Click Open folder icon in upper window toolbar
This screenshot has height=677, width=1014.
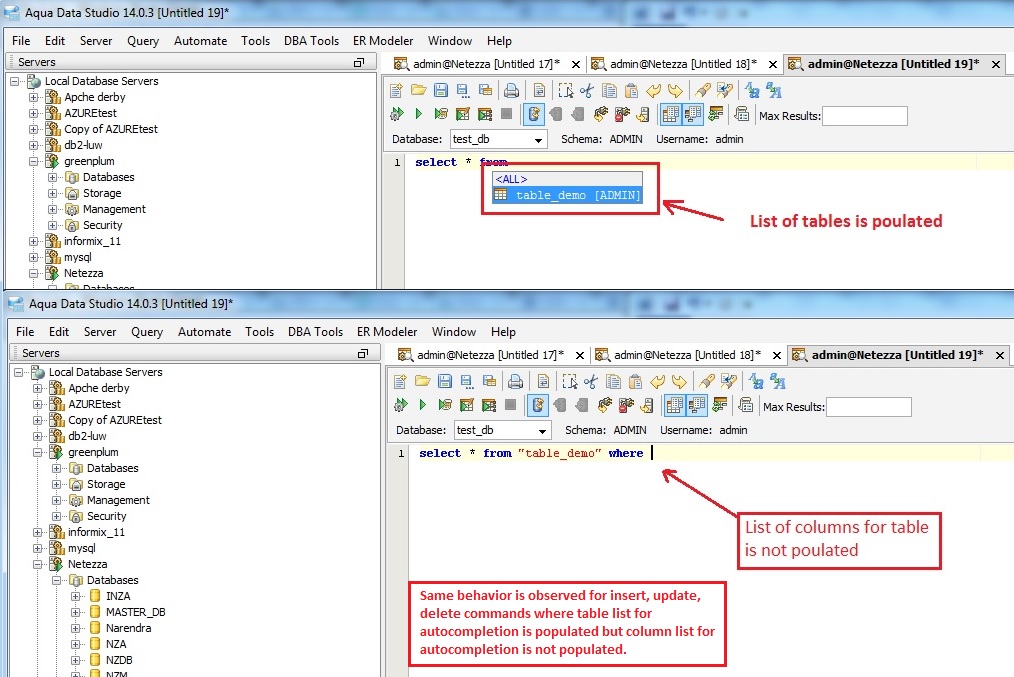(x=418, y=91)
